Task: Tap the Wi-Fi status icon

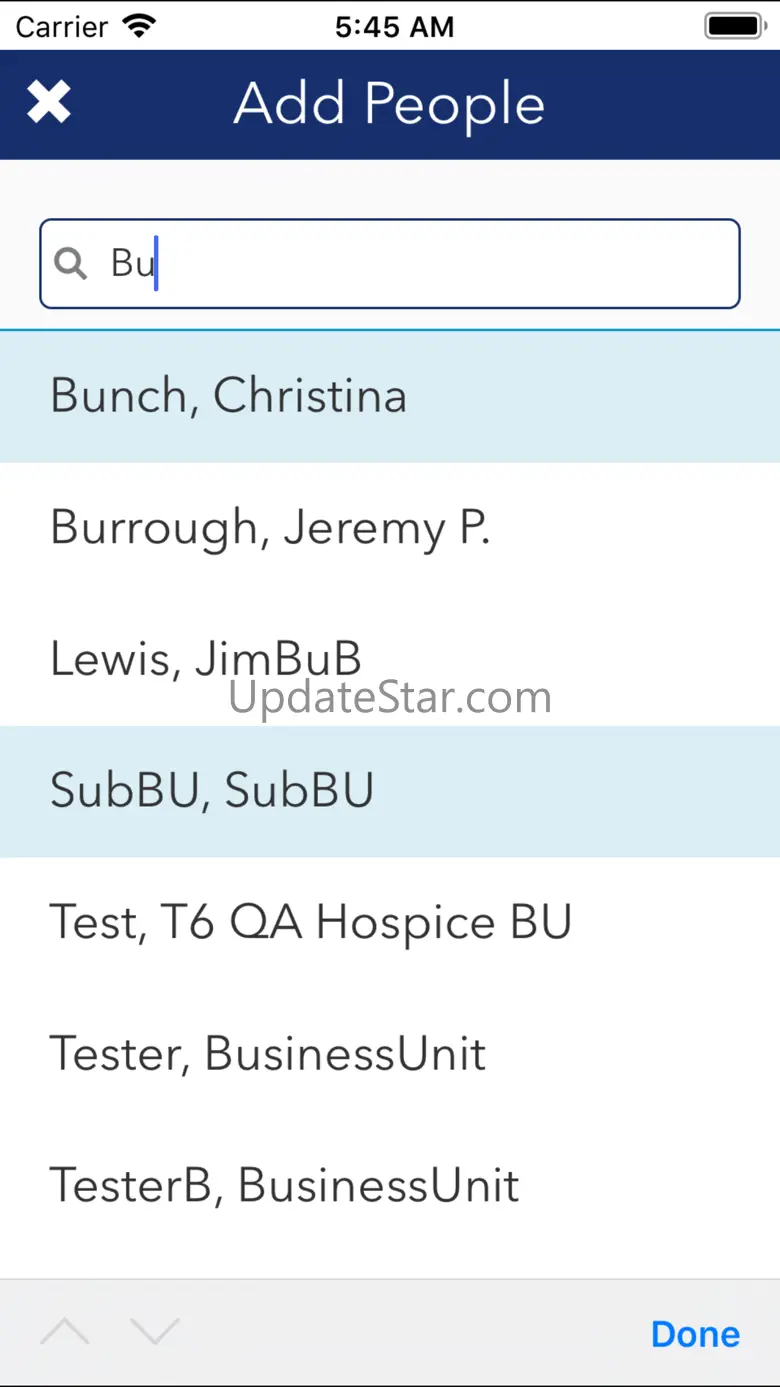Action: click(x=141, y=26)
